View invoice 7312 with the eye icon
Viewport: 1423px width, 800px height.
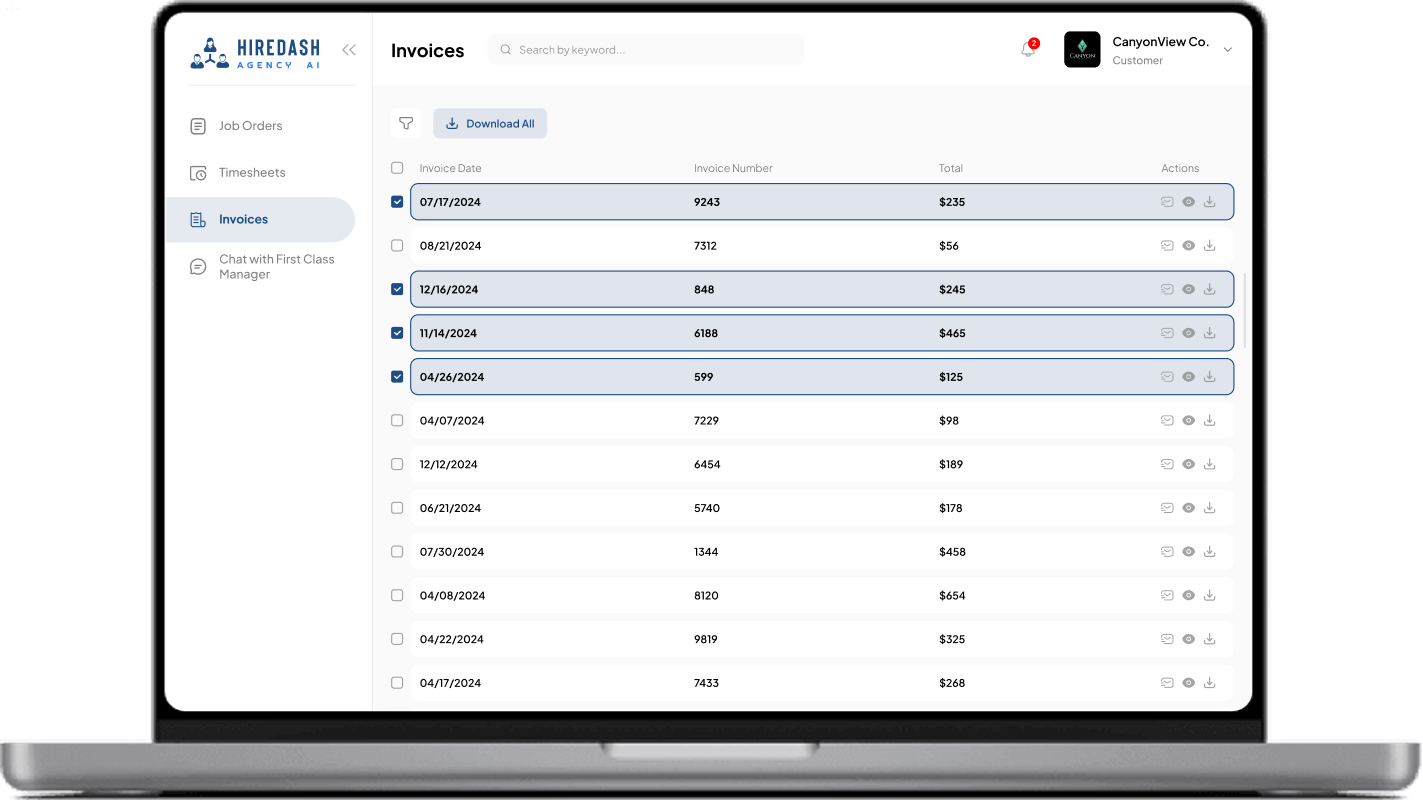coord(1189,246)
